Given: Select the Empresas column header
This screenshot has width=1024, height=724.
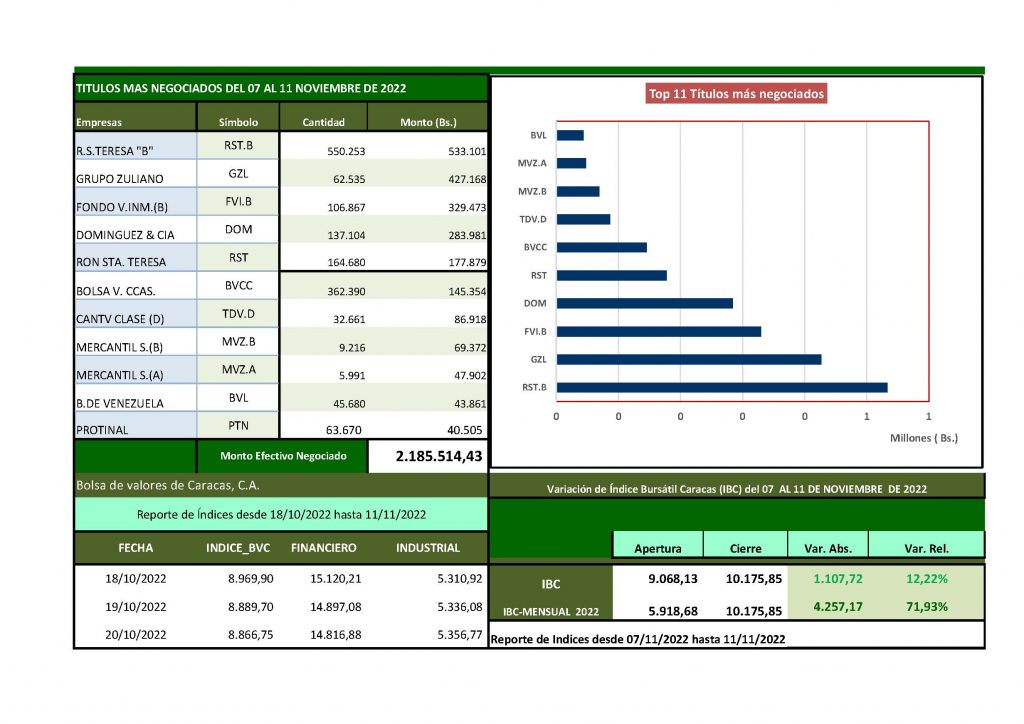Looking at the screenshot, I should 99,122.
